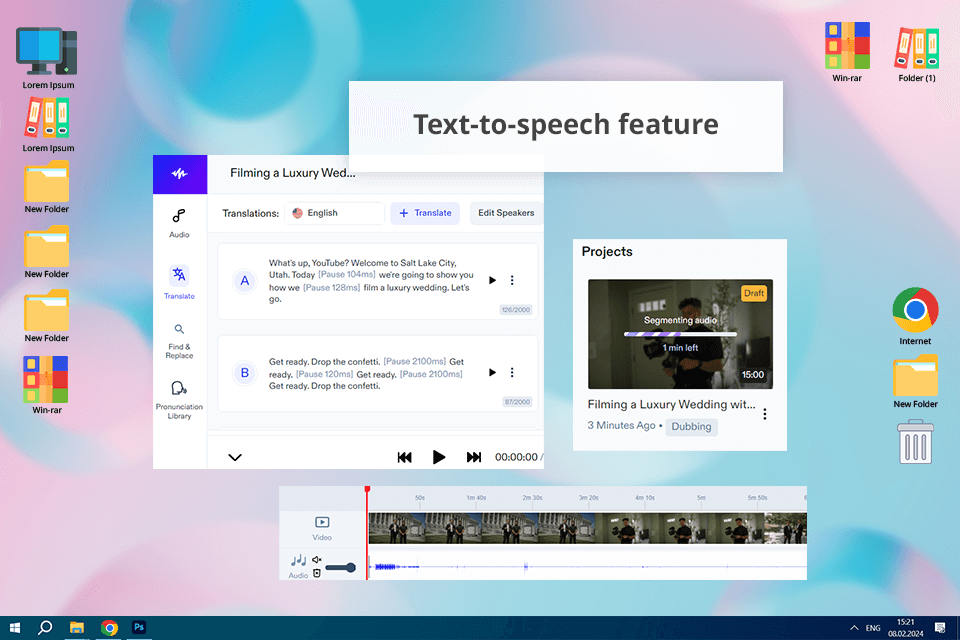Open the Internet Chrome desktop icon
Viewport: 960px width, 640px height.
915,317
